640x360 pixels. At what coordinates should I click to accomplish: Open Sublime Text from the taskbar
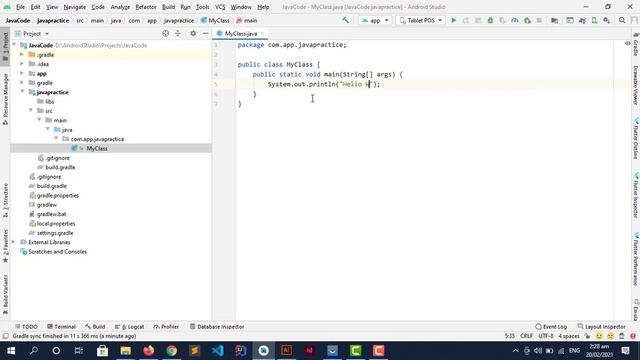pyautogui.click(x=195, y=350)
